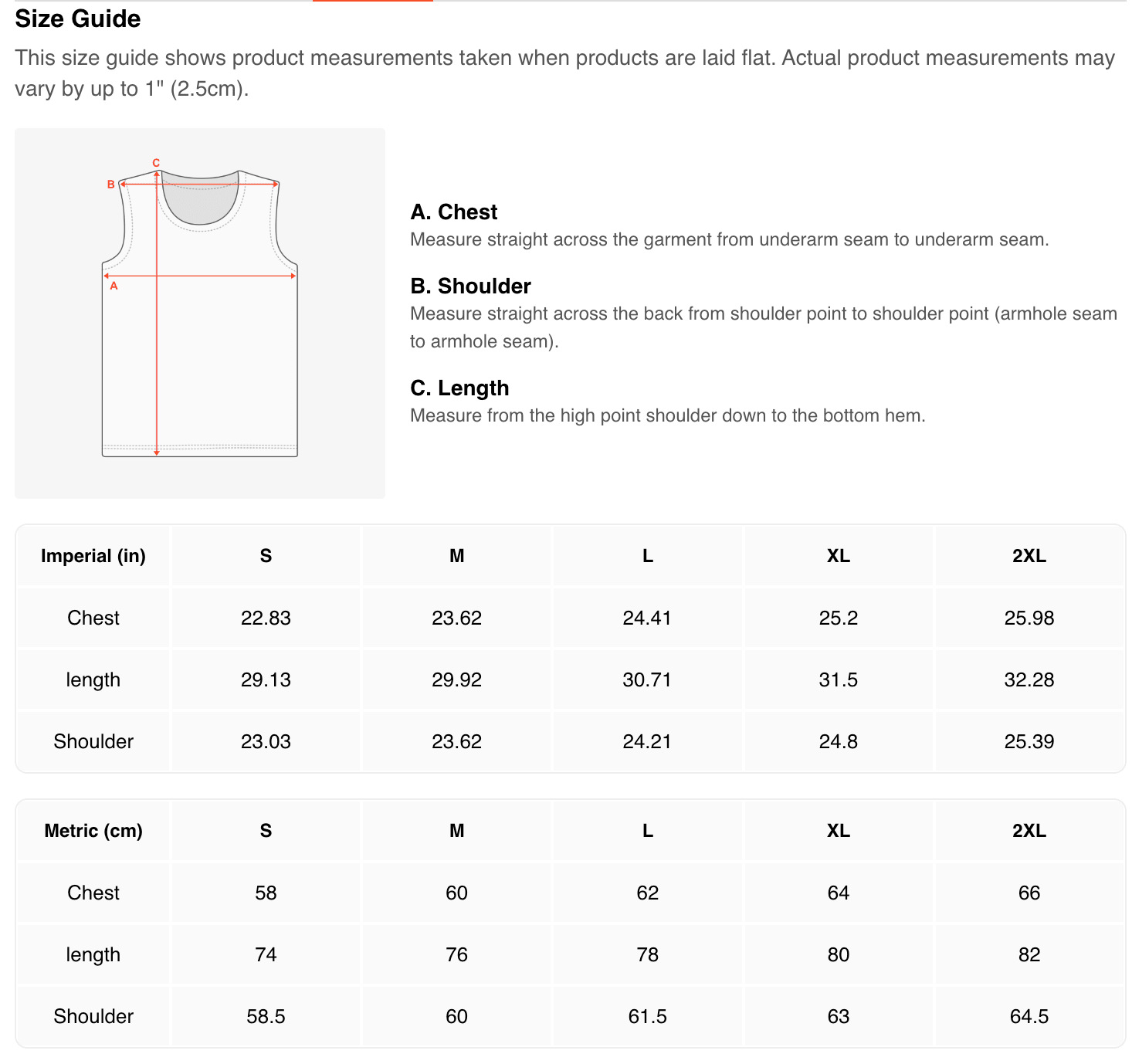Select the 'B. Shoulder' heading

pyautogui.click(x=471, y=286)
